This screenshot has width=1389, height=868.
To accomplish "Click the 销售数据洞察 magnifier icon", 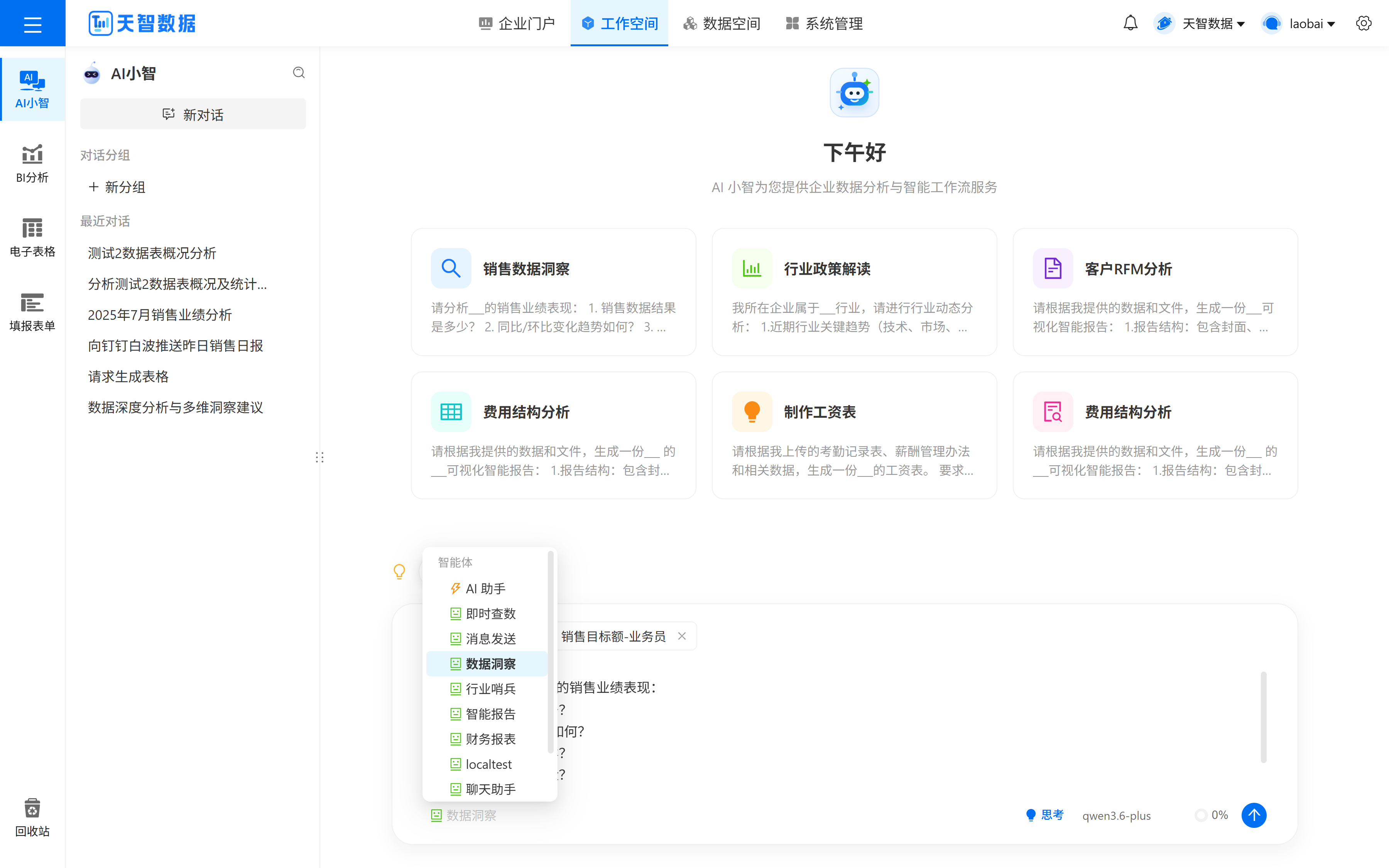I will [451, 268].
